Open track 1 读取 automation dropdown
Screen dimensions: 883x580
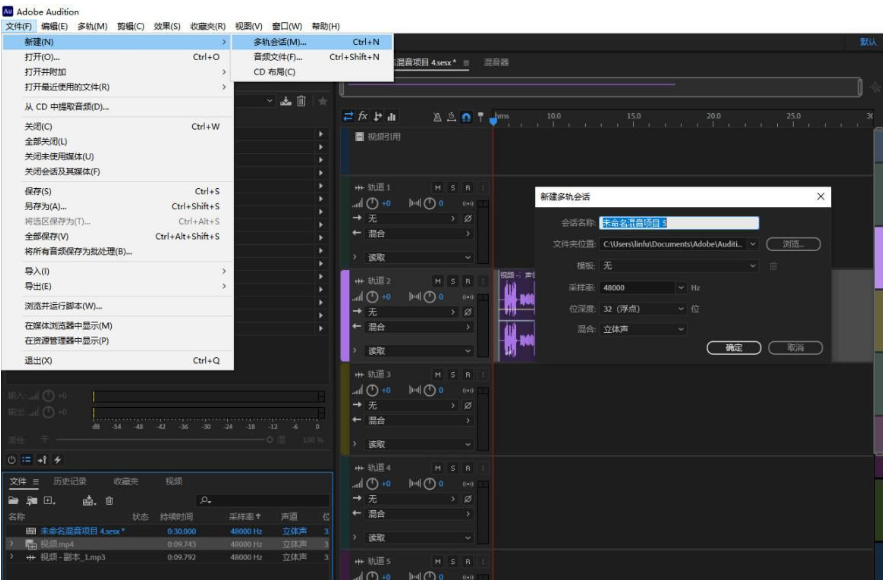[x=418, y=257]
